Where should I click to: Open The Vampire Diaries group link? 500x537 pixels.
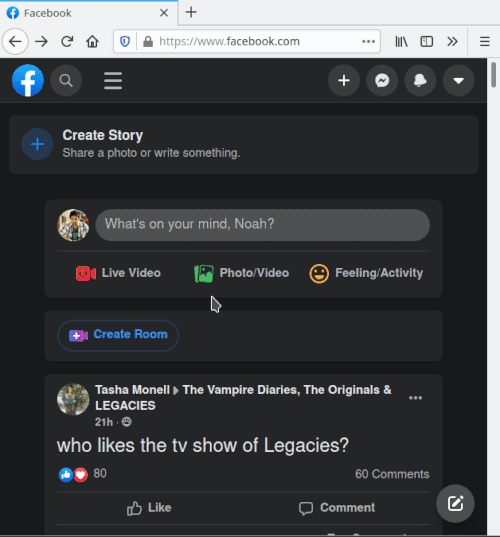click(243, 398)
